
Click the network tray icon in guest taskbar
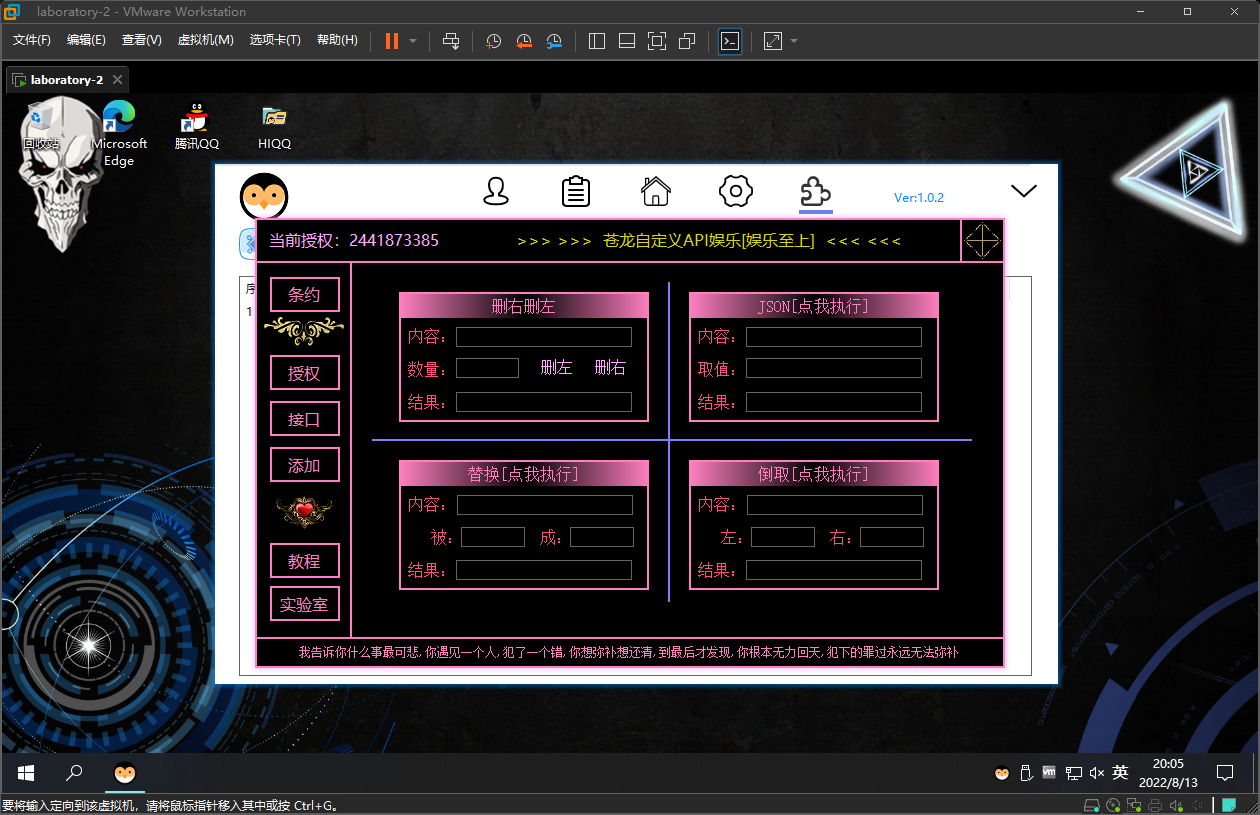(1073, 773)
